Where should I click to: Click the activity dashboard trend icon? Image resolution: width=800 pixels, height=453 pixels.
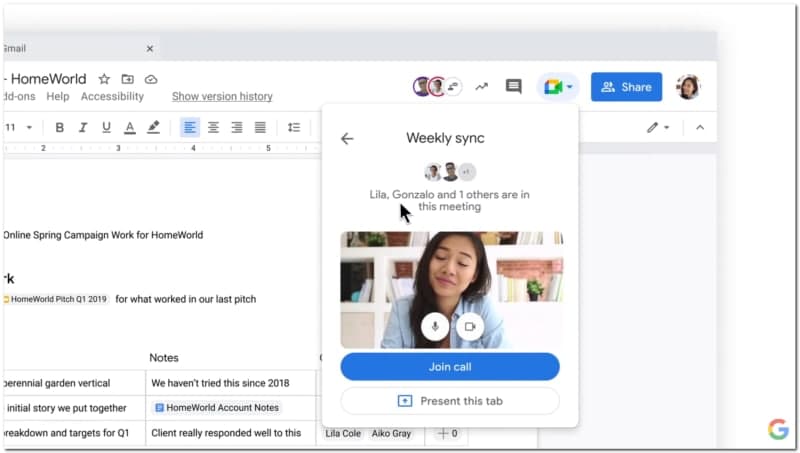click(x=481, y=87)
